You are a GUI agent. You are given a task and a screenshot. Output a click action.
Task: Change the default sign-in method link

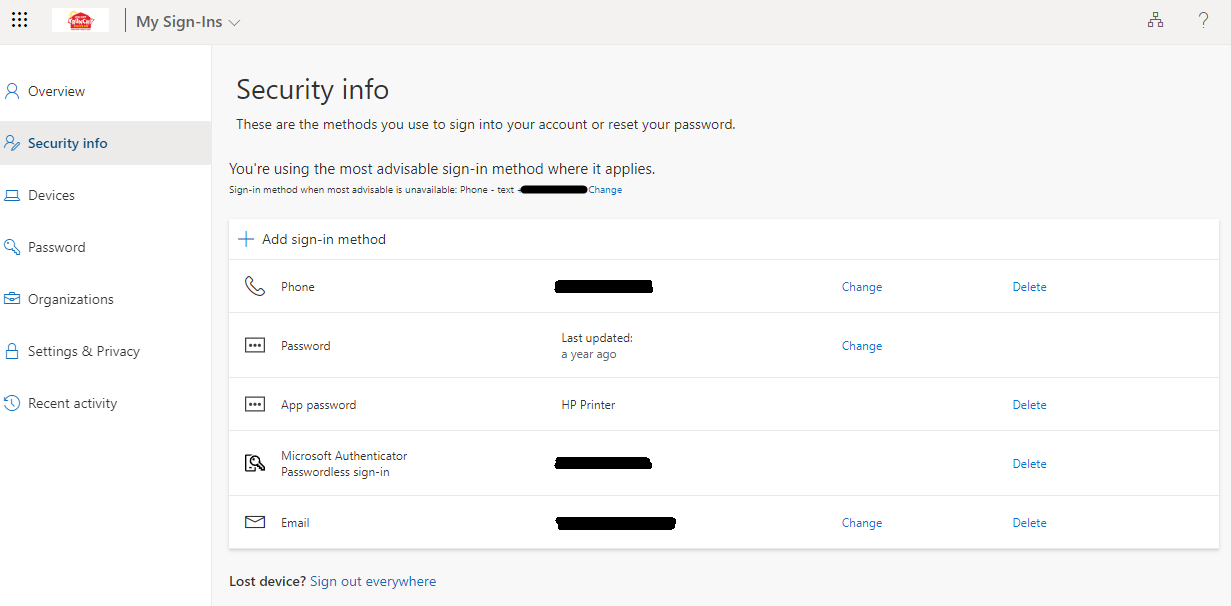coord(605,190)
